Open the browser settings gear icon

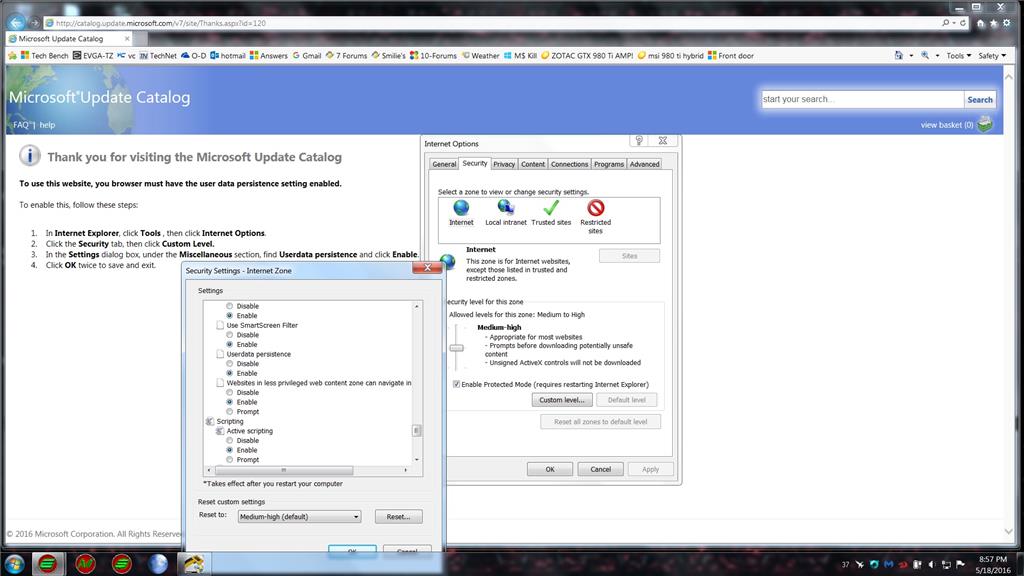coord(1006,23)
